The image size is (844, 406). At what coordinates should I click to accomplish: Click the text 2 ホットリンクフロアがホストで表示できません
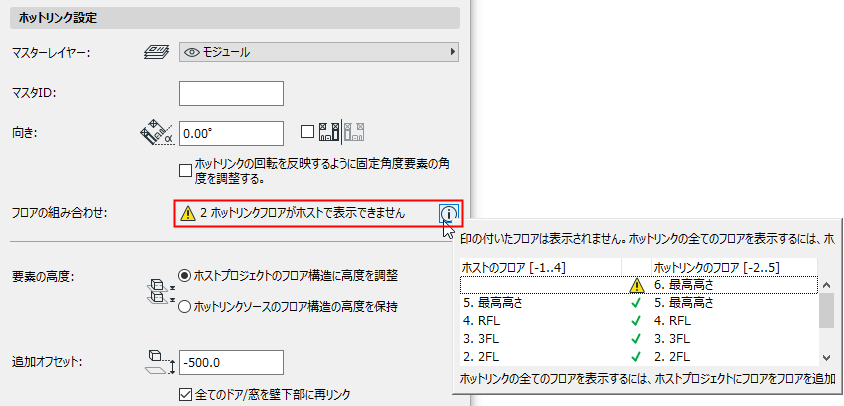point(302,214)
